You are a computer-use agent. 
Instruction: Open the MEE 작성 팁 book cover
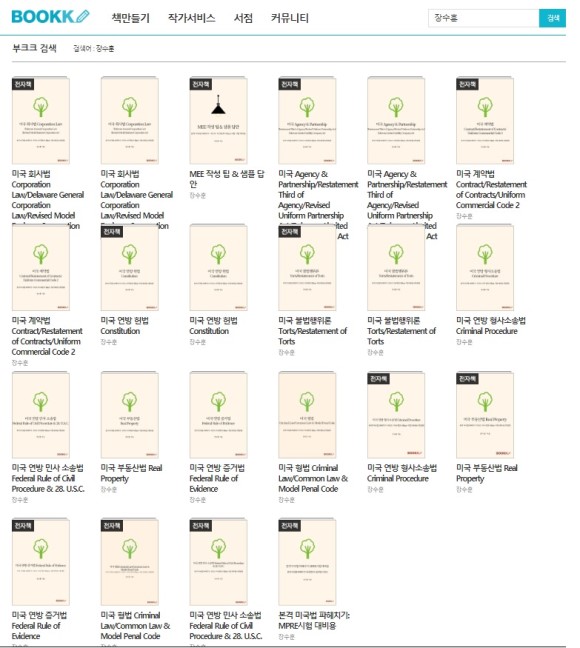[x=219, y=120]
